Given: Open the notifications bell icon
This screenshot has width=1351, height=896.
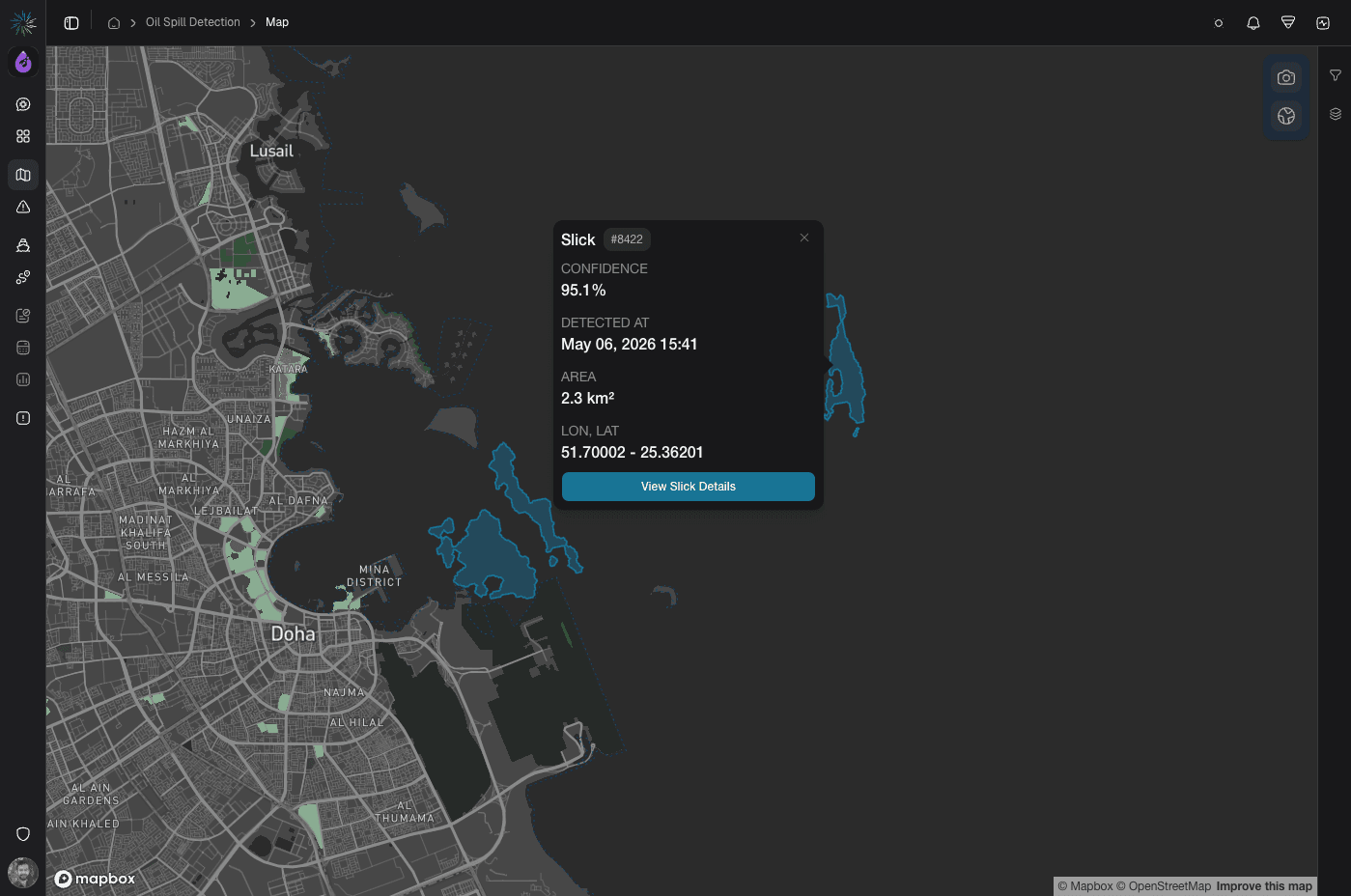Looking at the screenshot, I should pos(1253,23).
